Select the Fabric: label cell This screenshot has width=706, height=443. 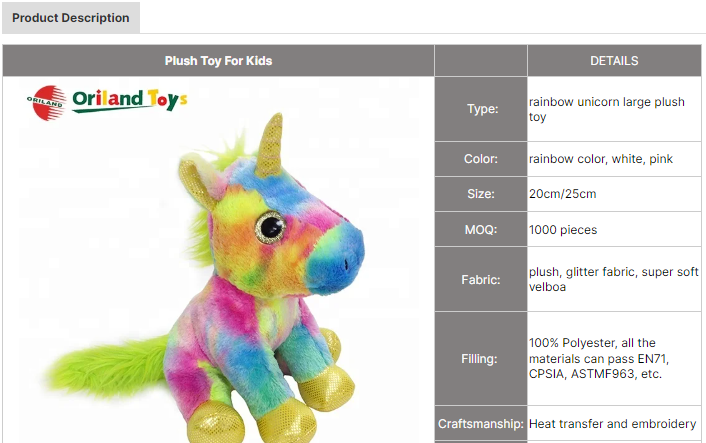tap(481, 280)
